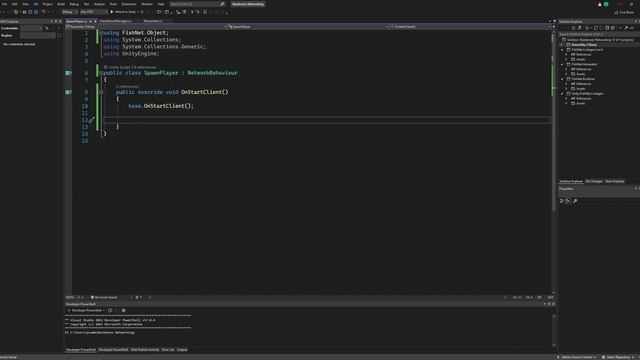640x360 pixels.
Task: Open the Help menu
Action: (161, 4)
